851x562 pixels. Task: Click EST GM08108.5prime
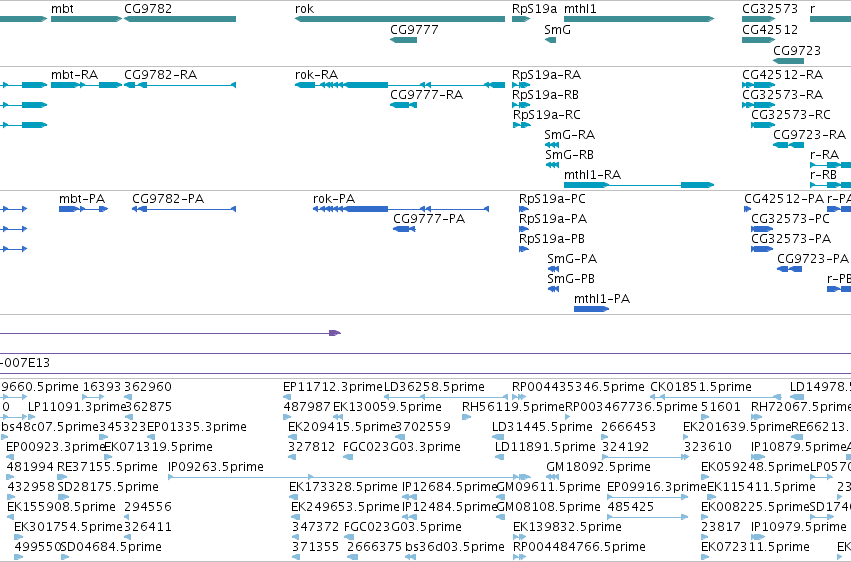tap(548, 507)
